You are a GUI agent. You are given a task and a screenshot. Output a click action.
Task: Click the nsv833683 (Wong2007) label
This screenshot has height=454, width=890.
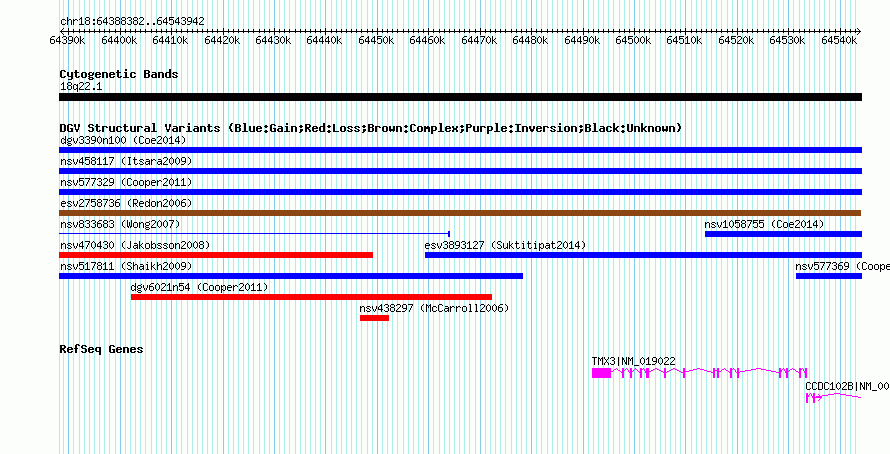click(x=120, y=224)
